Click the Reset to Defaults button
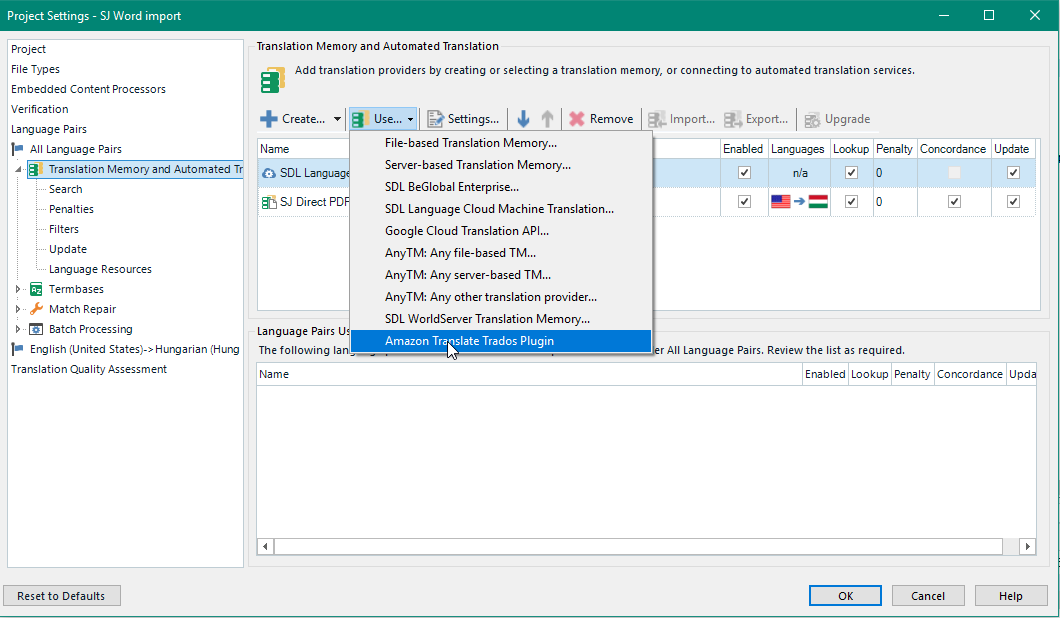The height and width of the screenshot is (618, 1060). coord(62,596)
